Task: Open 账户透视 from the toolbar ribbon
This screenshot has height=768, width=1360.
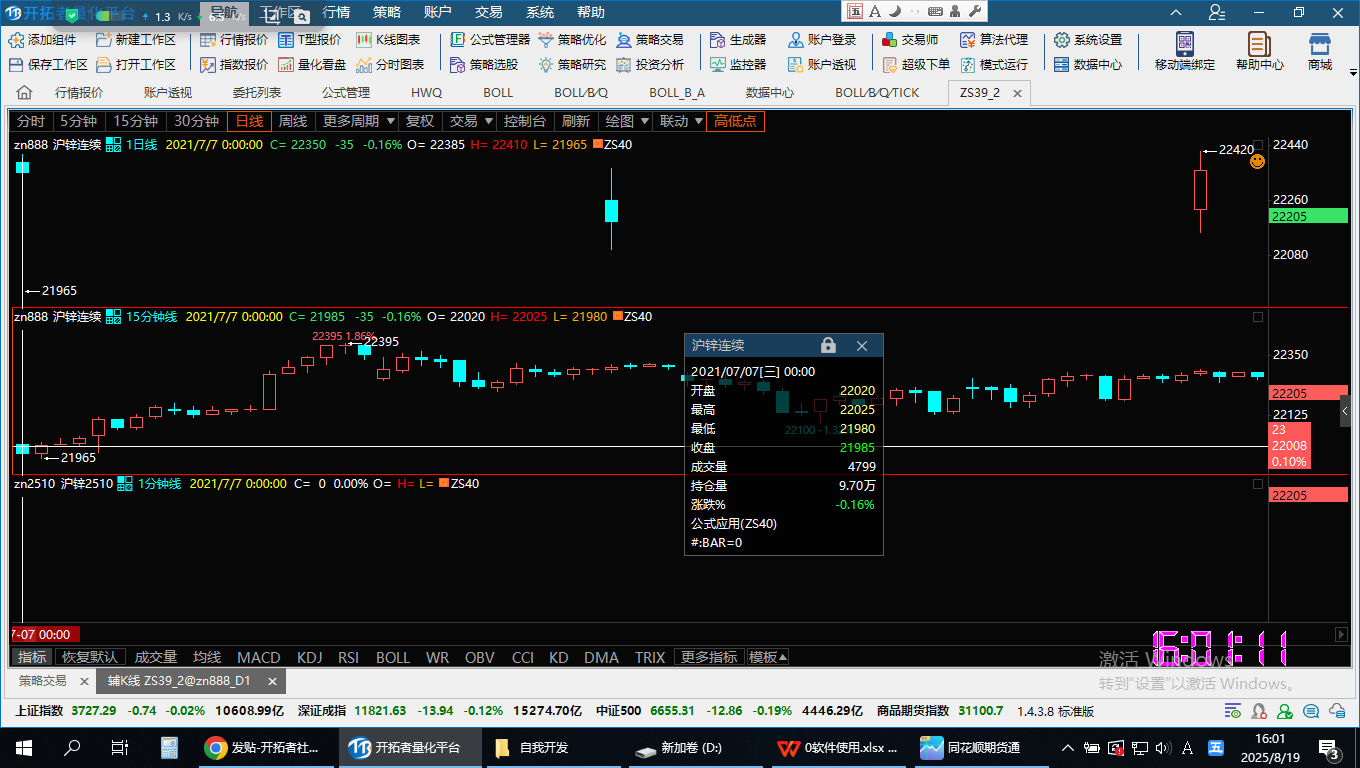Action: point(822,64)
